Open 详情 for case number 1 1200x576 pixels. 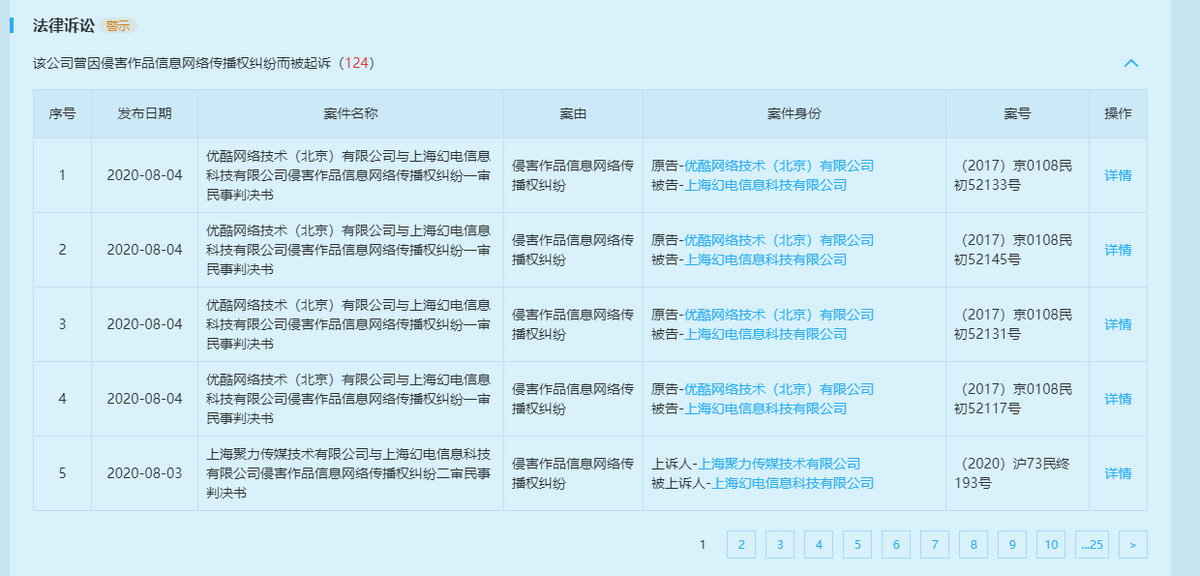point(1118,175)
